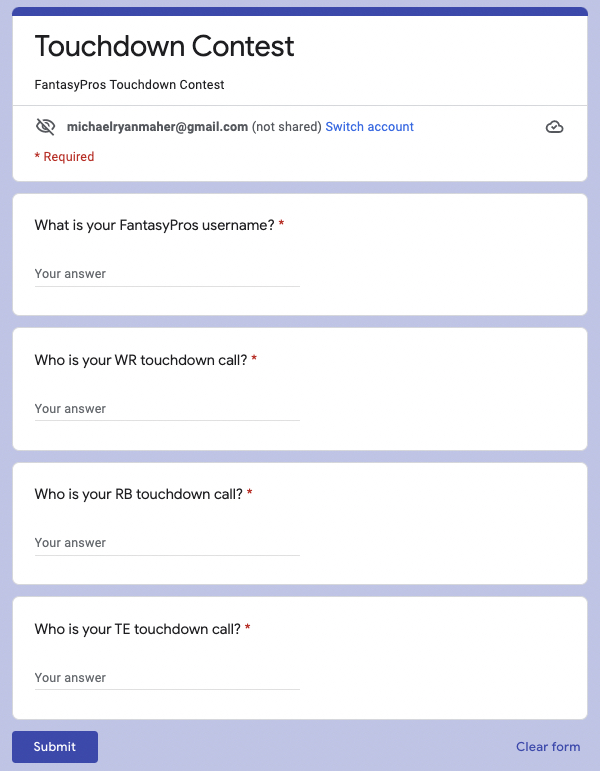This screenshot has height=771, width=600.
Task: Click the cloud draft-saved icon
Action: (555, 127)
